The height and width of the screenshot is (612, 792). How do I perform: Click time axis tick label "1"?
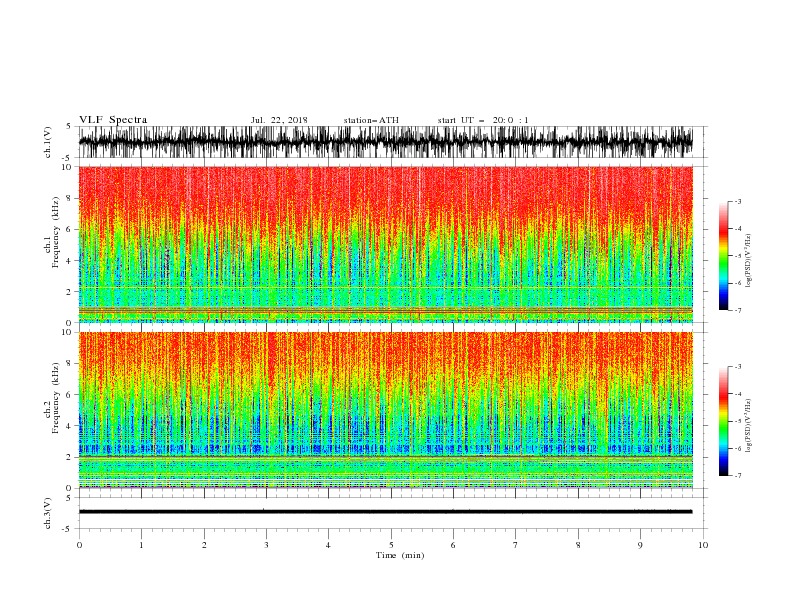[141, 545]
